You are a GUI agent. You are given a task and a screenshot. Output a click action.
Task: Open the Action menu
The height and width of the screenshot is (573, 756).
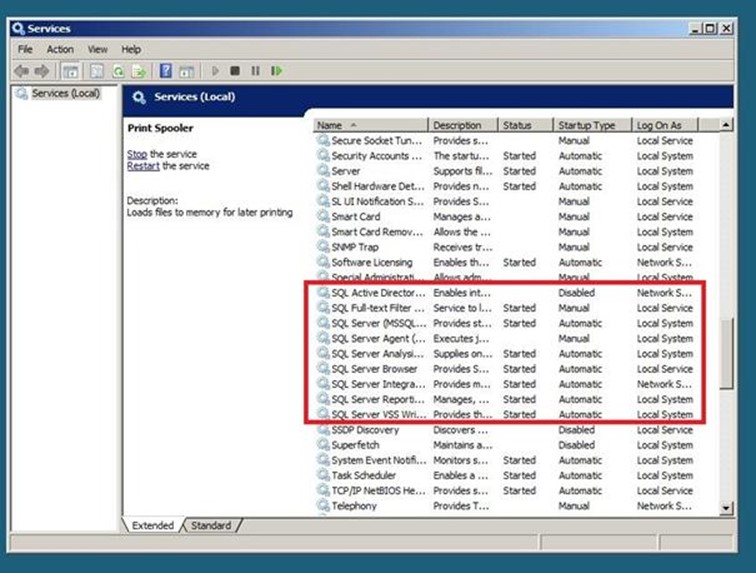click(60, 49)
